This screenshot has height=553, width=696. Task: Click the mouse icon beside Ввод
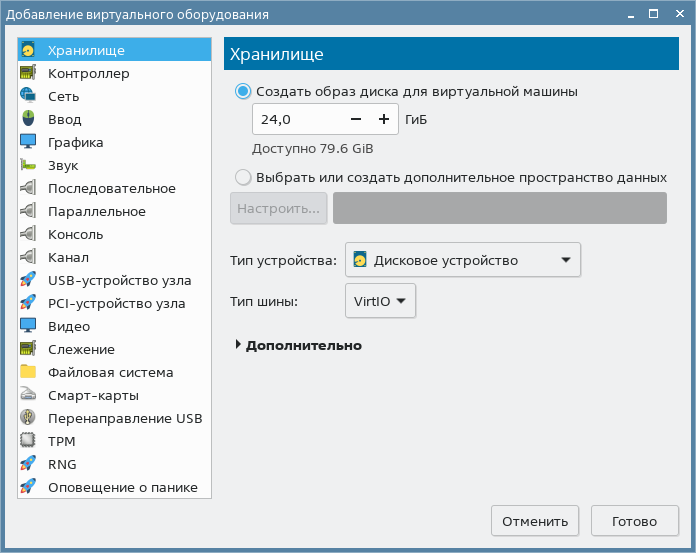point(28,120)
